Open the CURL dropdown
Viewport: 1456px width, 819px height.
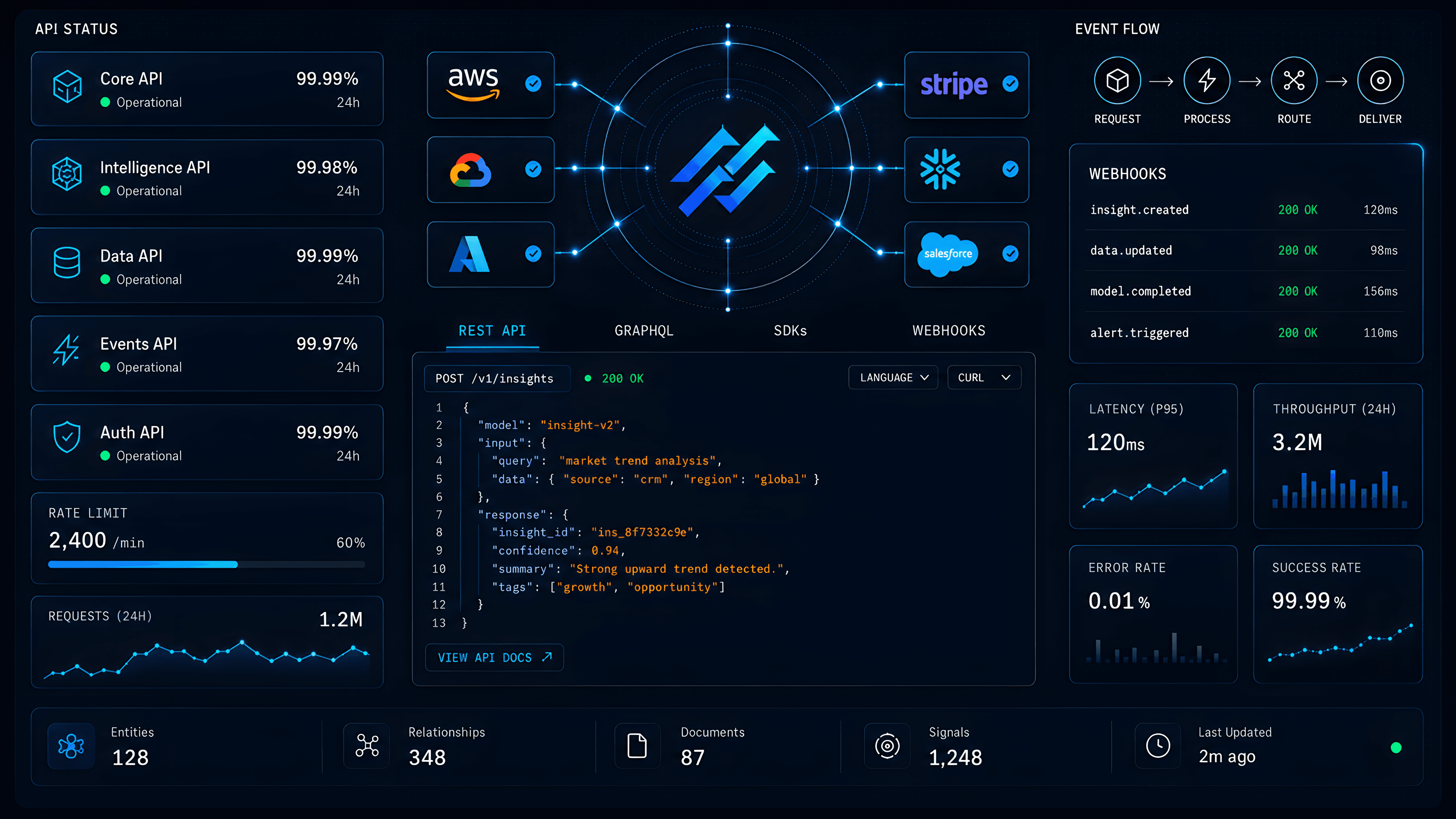[x=984, y=377]
